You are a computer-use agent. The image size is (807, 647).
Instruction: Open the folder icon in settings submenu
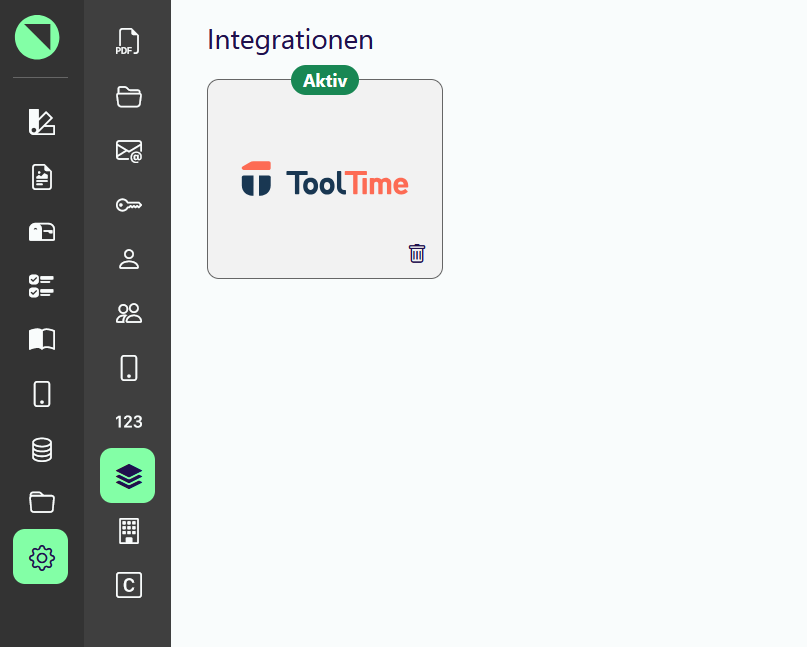[x=129, y=97]
